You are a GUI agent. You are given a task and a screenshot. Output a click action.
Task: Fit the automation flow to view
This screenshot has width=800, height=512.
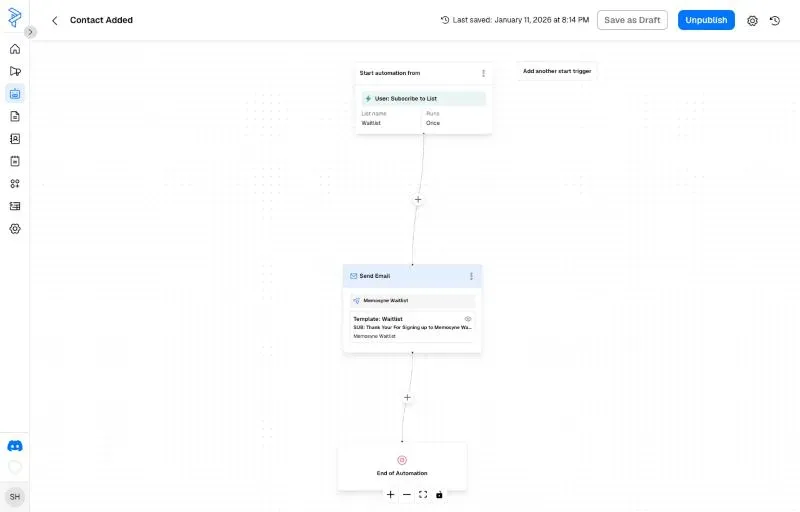coord(423,495)
